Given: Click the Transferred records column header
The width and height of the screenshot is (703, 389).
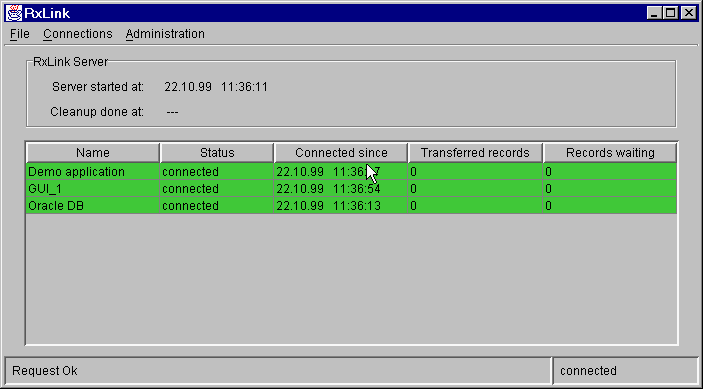Looking at the screenshot, I should point(475,153).
